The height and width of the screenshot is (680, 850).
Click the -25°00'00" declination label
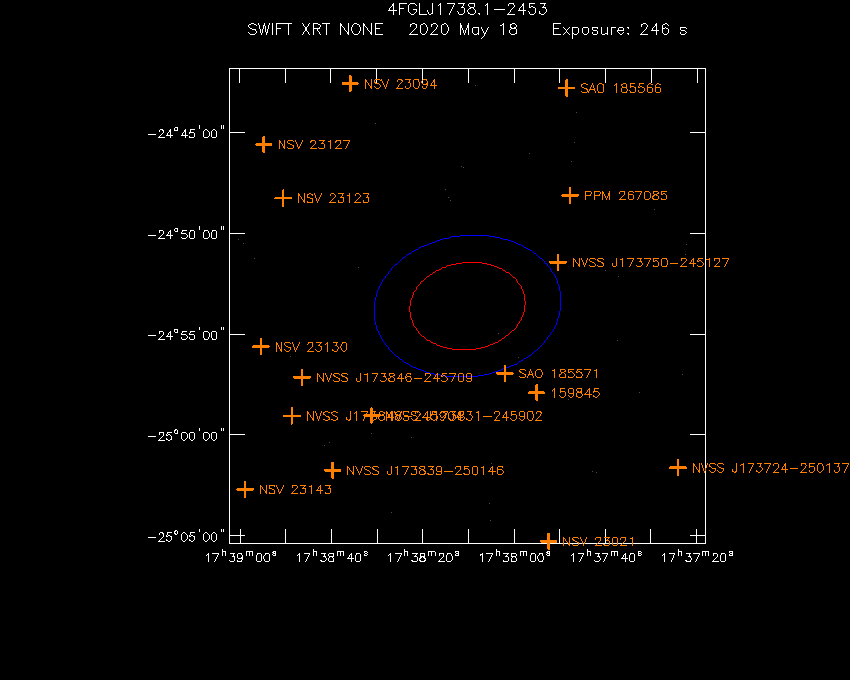186,436
